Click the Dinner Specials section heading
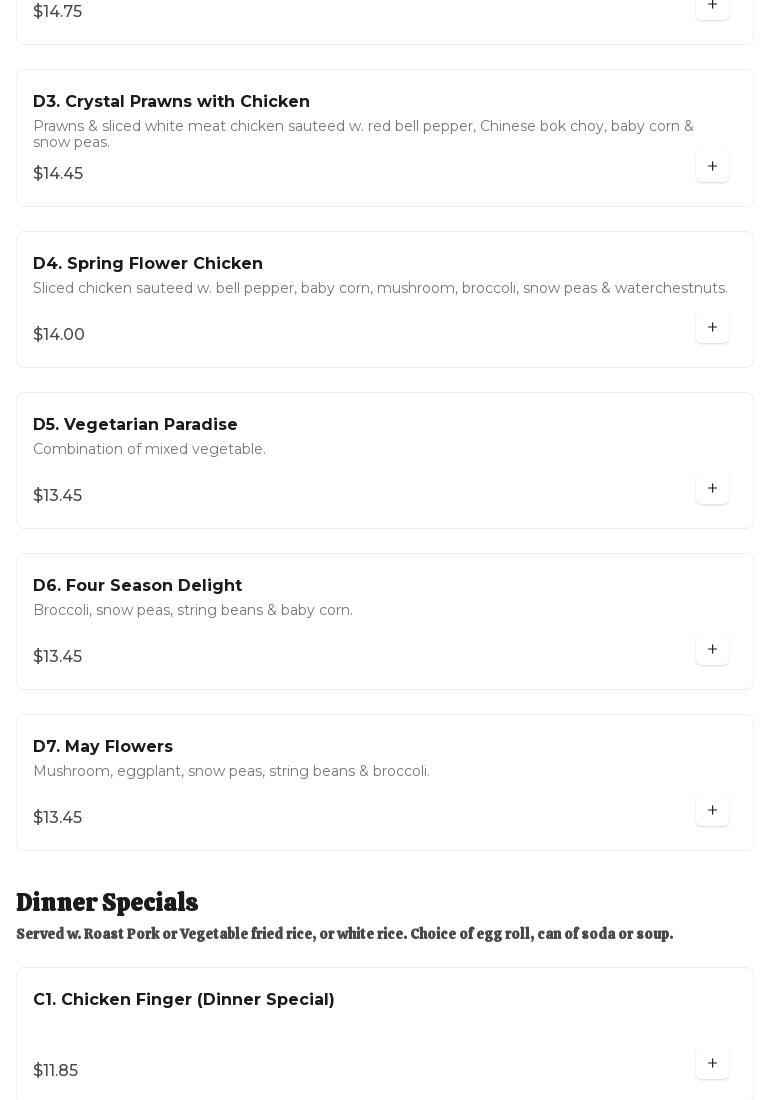 click(x=107, y=902)
